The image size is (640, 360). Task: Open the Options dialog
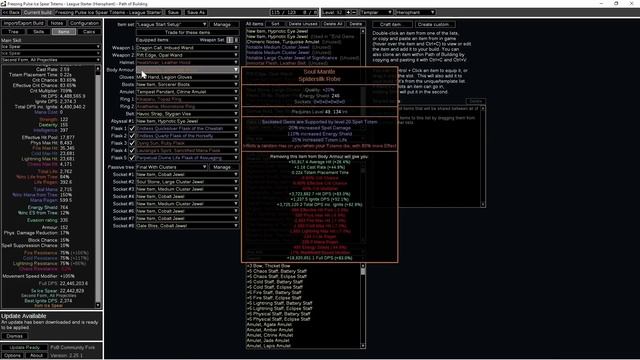click(12, 356)
